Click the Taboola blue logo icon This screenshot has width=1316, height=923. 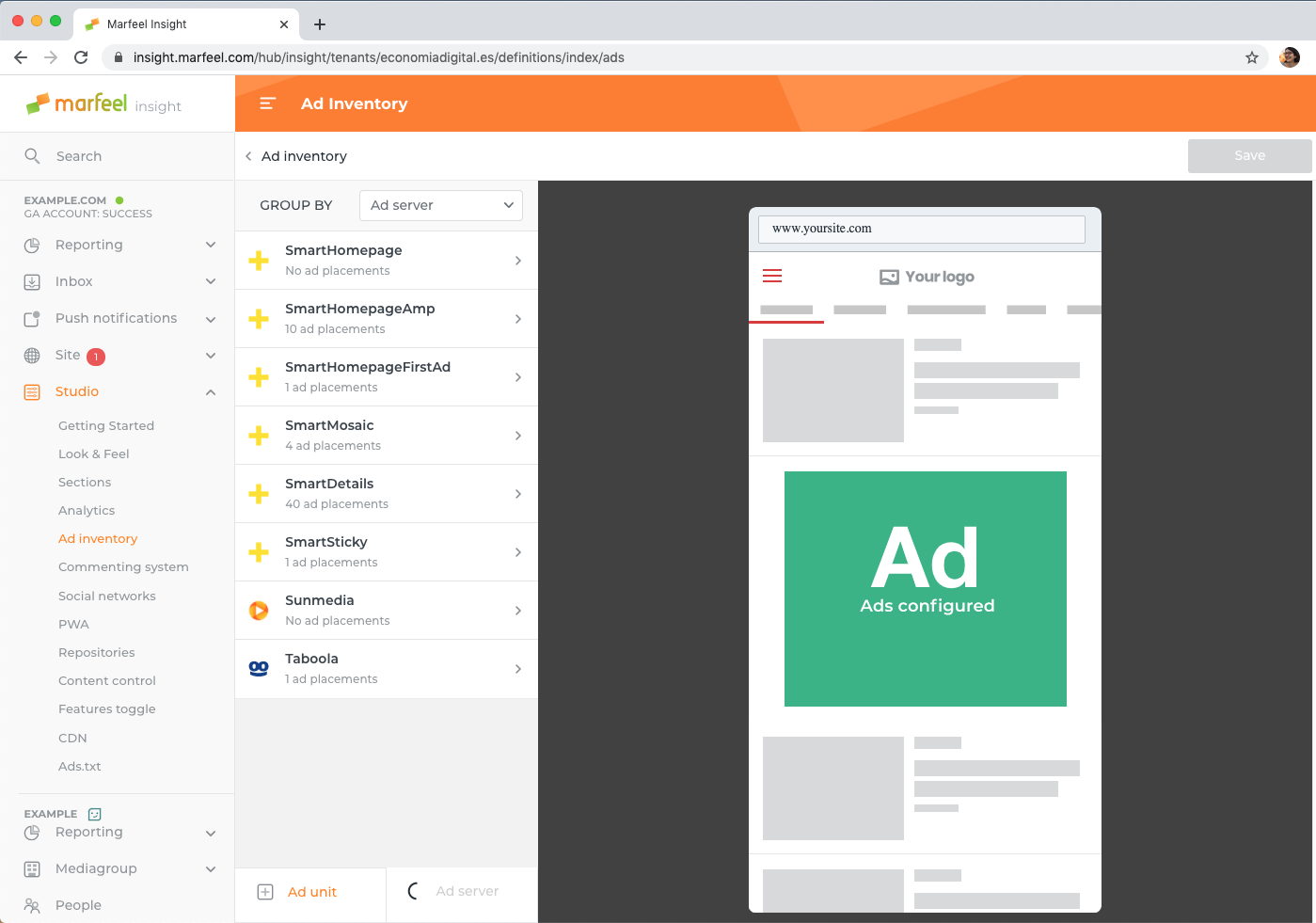(x=259, y=668)
